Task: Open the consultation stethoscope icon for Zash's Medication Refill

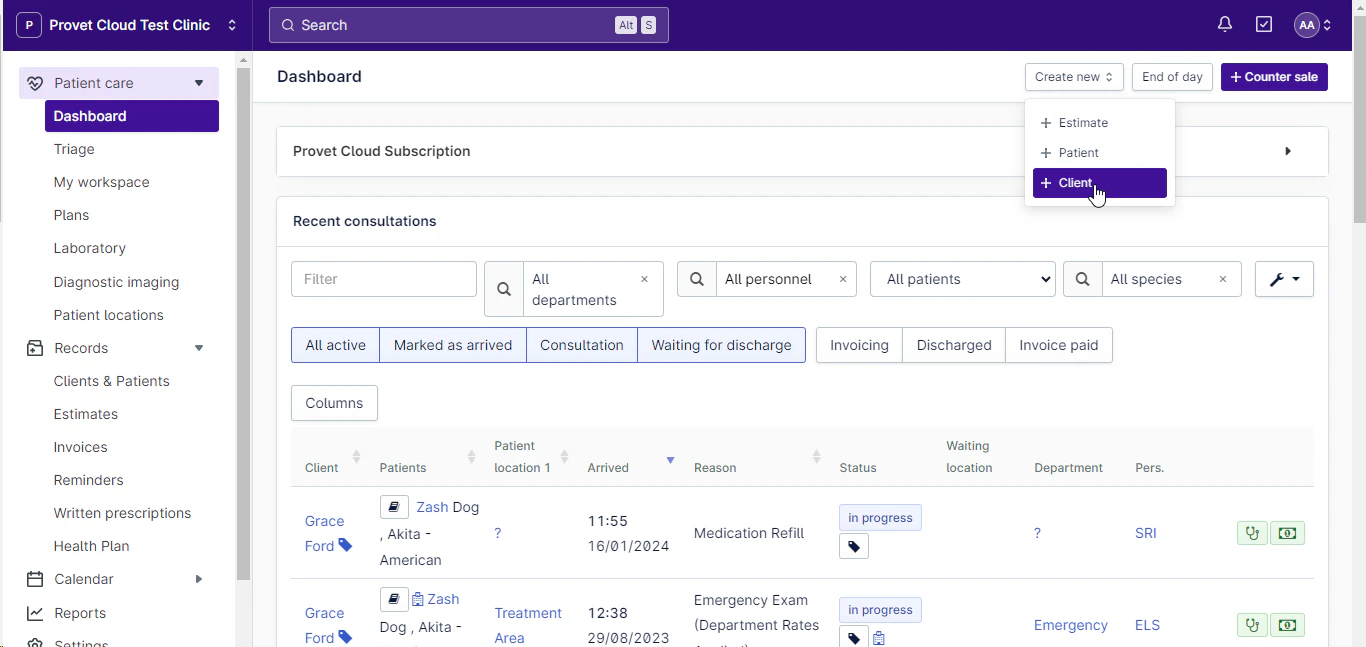Action: (1251, 533)
